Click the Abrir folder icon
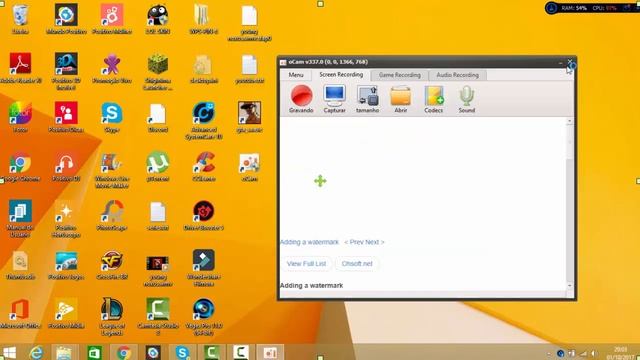The image size is (640, 360). point(400,99)
